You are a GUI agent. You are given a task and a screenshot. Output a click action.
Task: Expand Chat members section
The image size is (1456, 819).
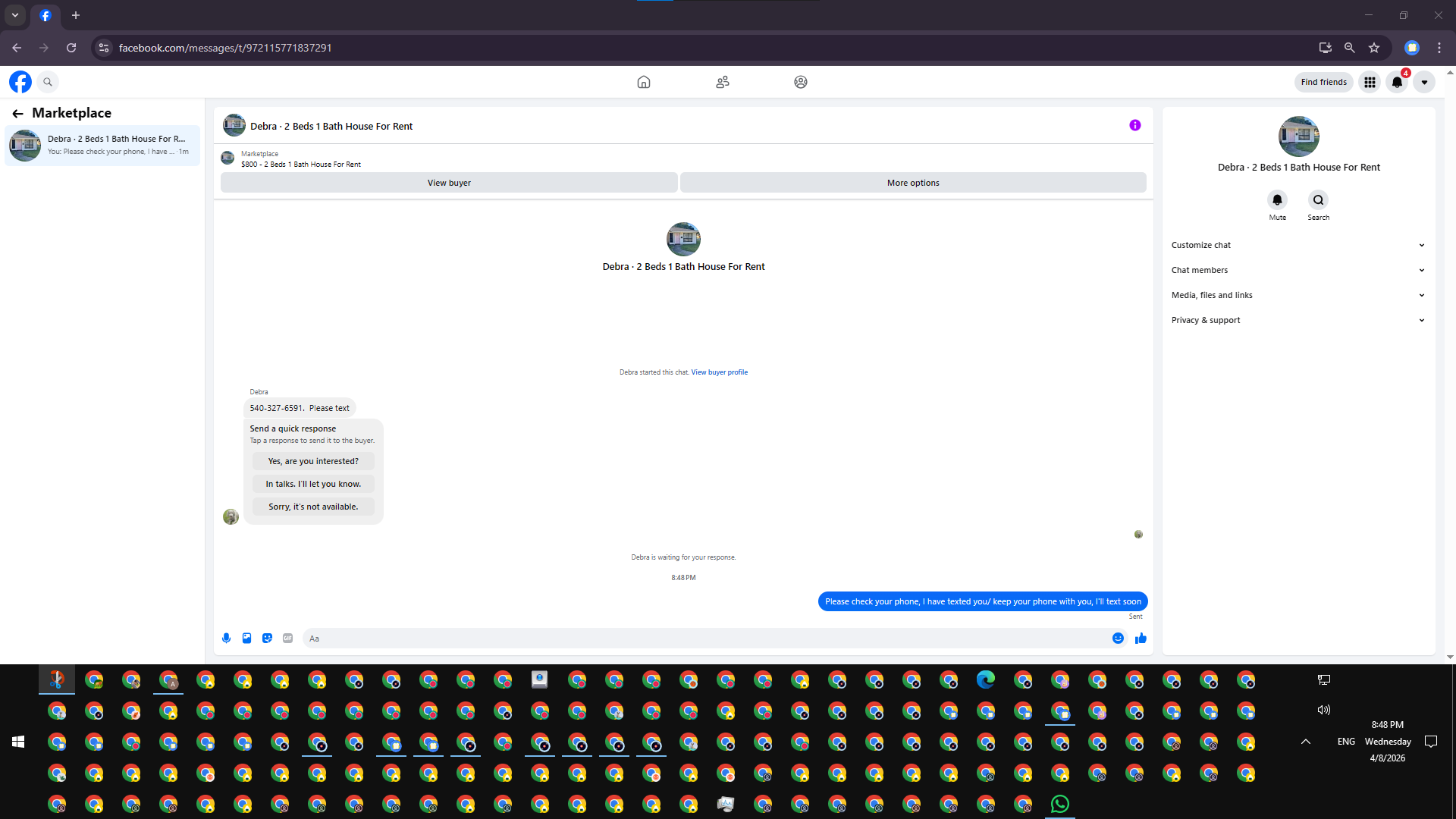1298,270
